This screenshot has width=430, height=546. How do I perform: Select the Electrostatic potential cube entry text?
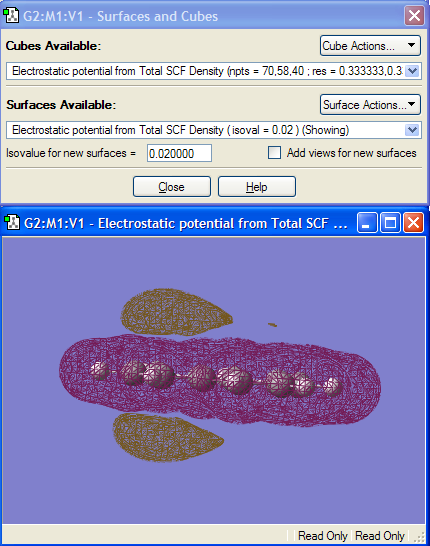pyautogui.click(x=207, y=71)
